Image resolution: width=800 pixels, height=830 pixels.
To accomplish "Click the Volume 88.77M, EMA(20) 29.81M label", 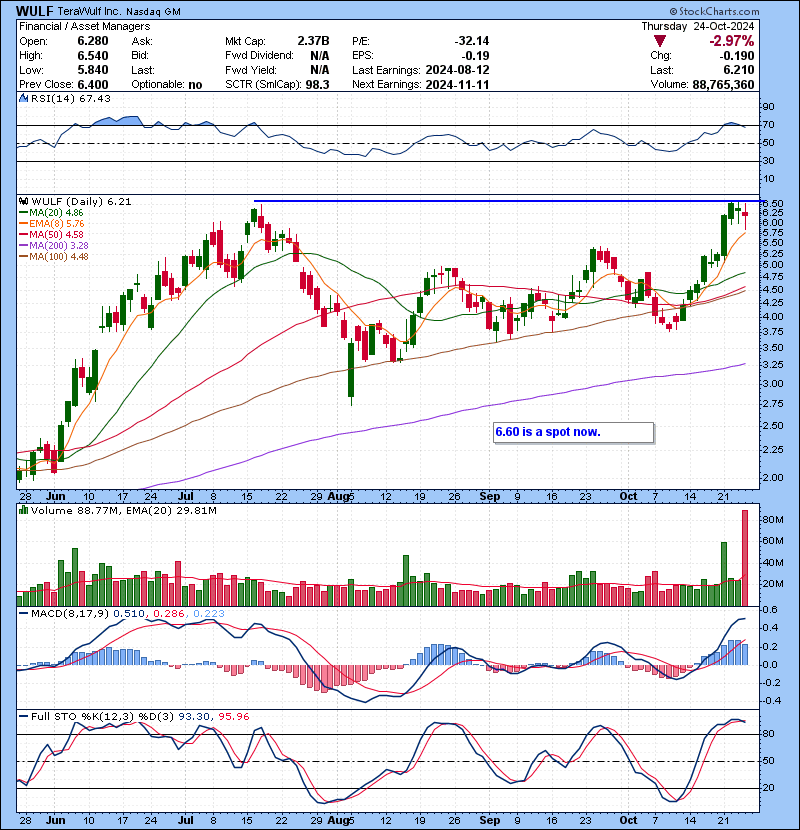I will tap(124, 510).
